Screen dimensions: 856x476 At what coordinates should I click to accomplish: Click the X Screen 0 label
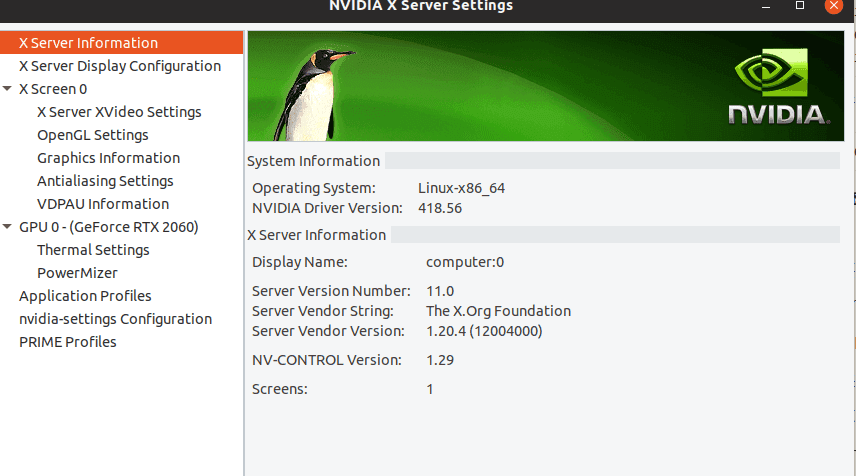(x=53, y=89)
